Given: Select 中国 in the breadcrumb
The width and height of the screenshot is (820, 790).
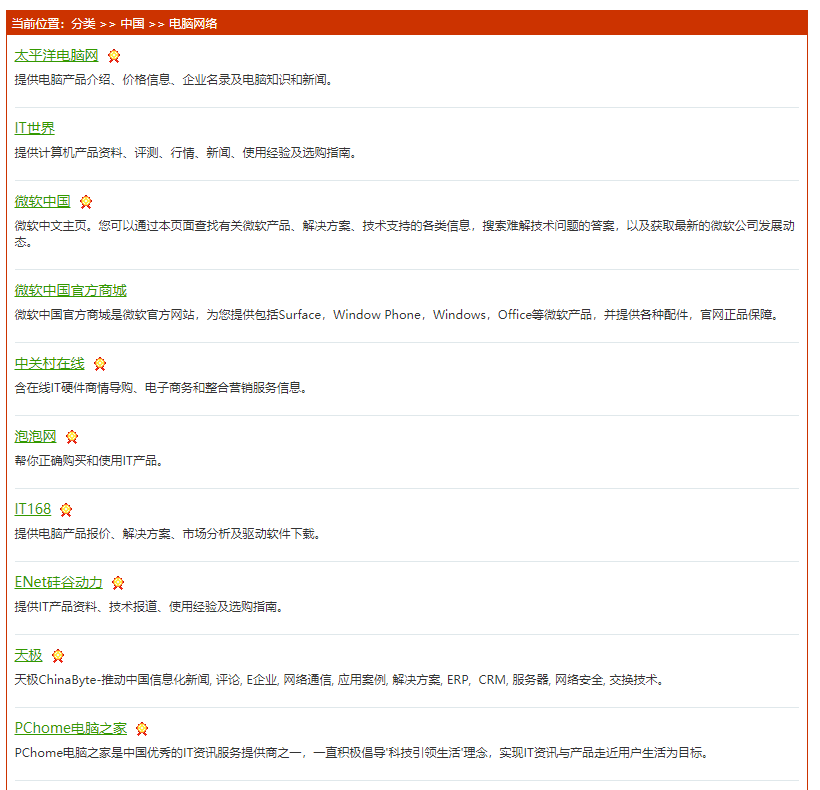Looking at the screenshot, I should tap(132, 24).
